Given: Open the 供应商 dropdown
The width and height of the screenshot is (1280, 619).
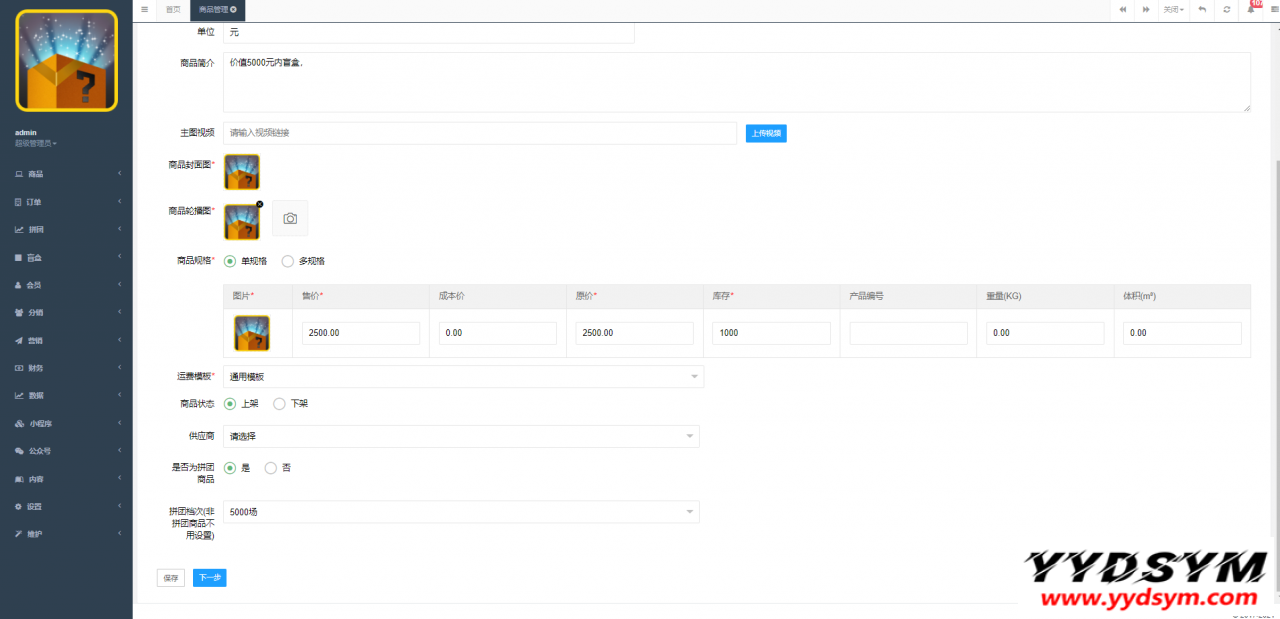Looking at the screenshot, I should (x=461, y=436).
